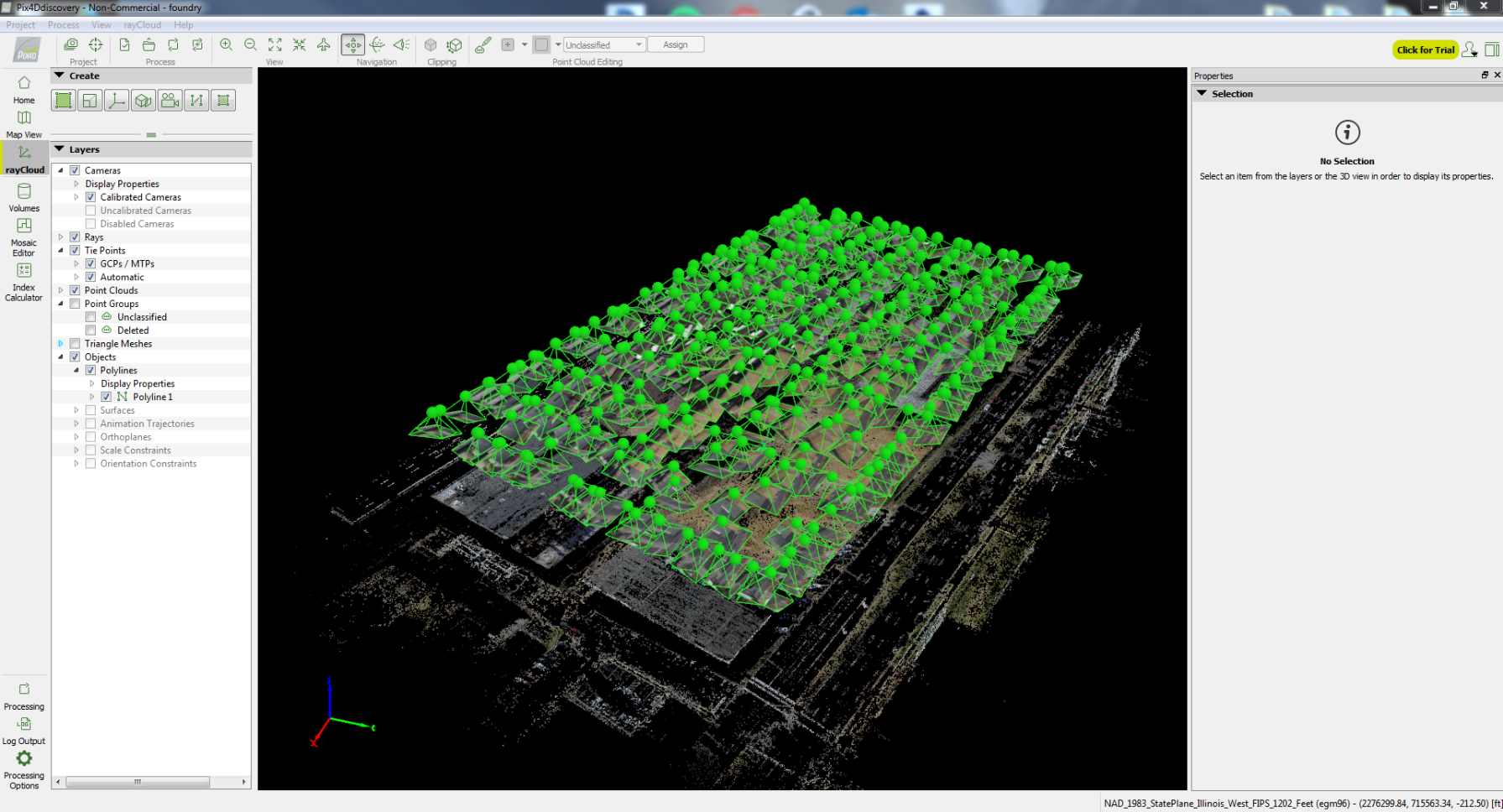Open Unclassified point group dropdown

[604, 44]
